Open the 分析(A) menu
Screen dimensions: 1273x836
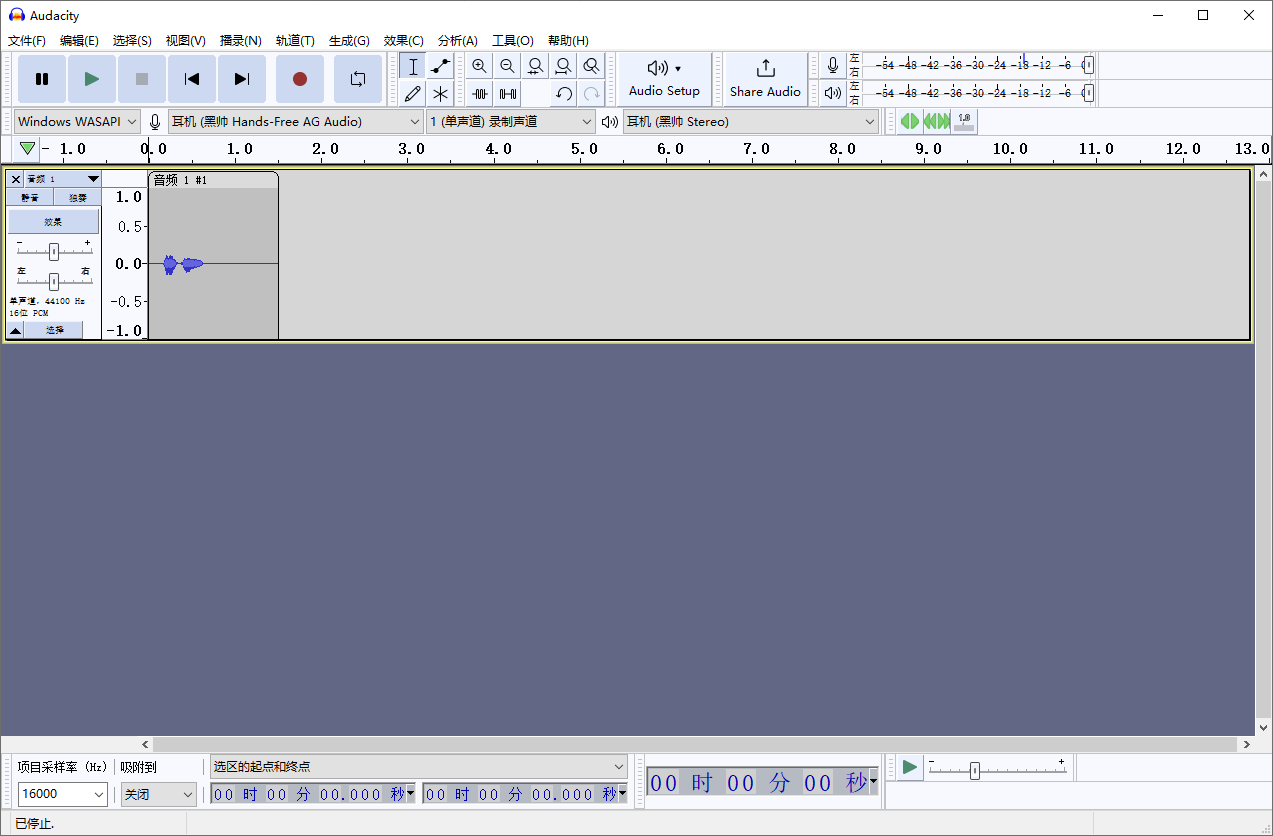[x=458, y=41]
